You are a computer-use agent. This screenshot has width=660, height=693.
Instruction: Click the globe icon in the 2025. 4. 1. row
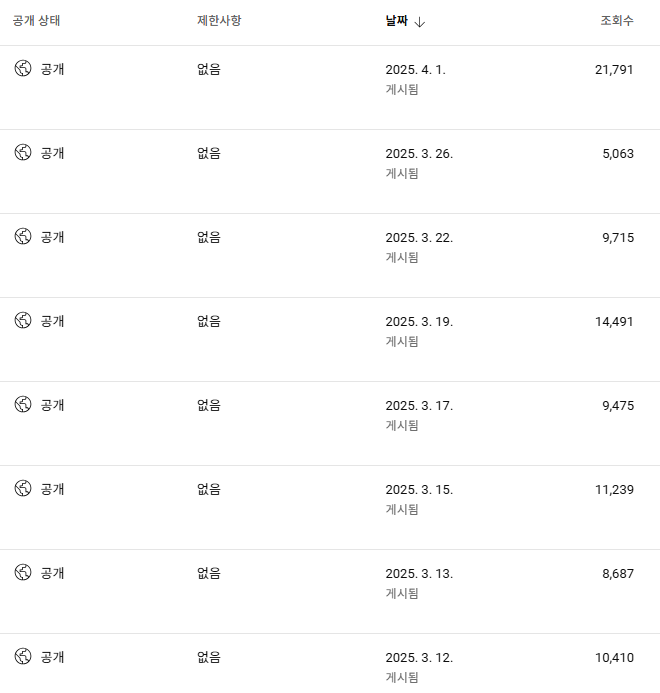coord(23,69)
